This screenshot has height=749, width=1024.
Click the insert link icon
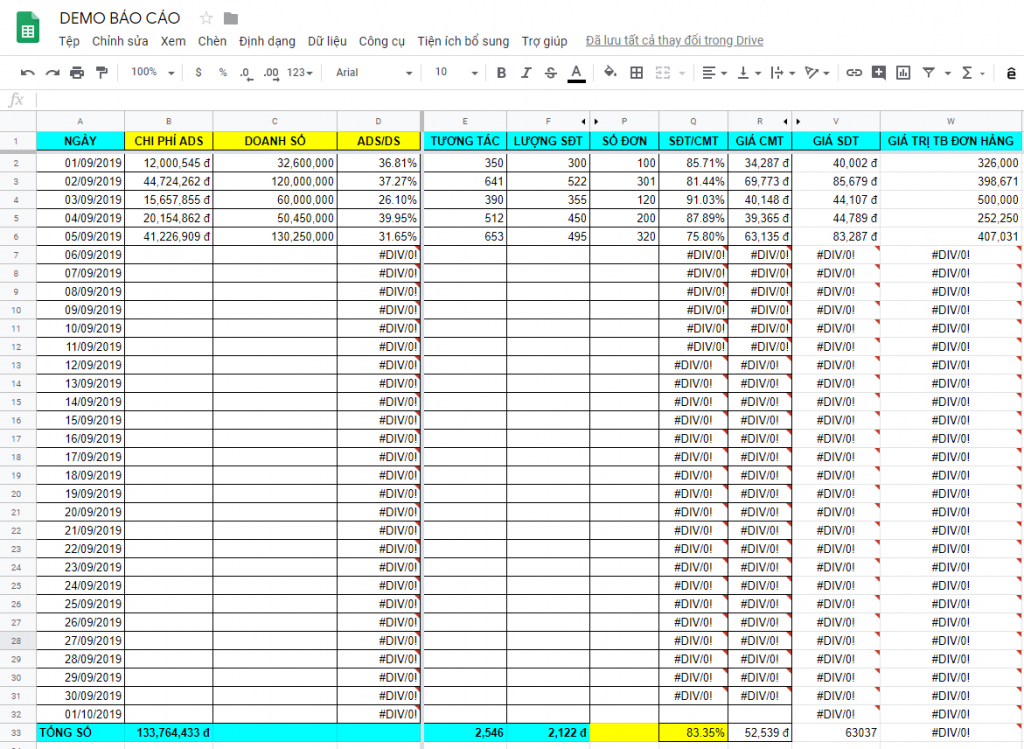854,72
